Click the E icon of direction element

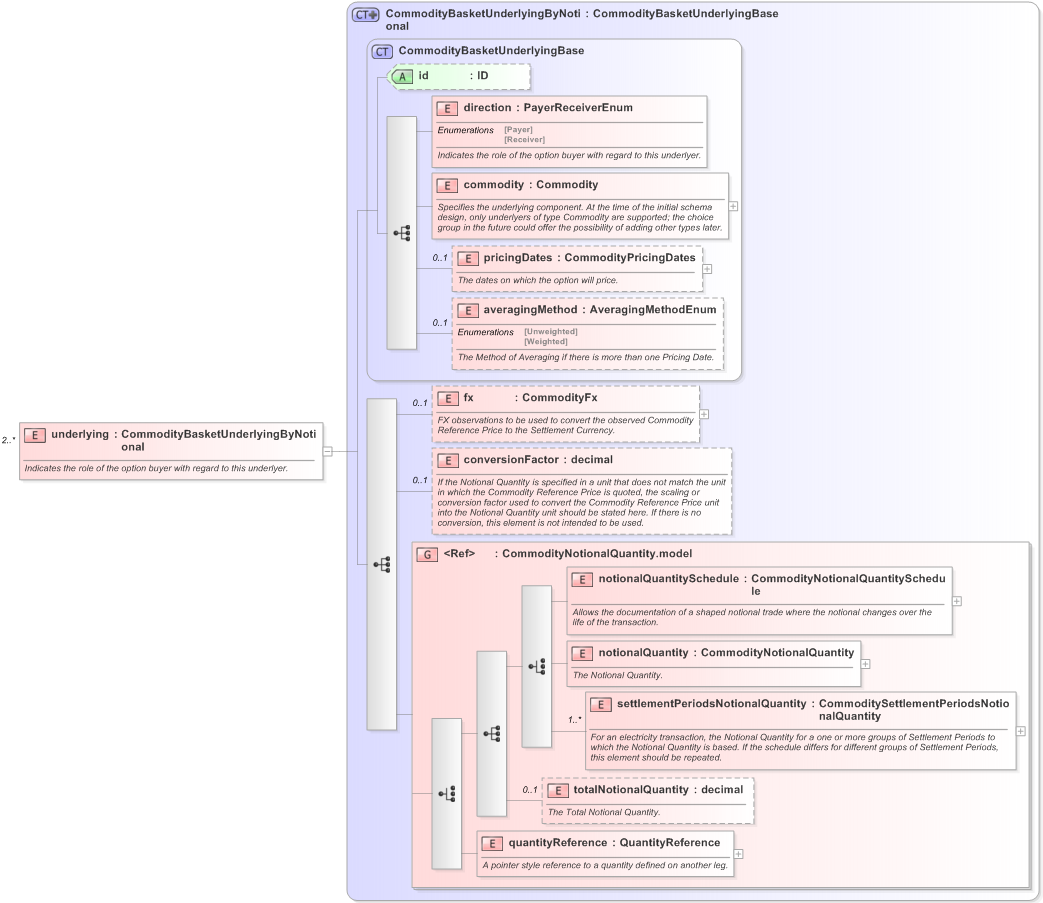447,108
